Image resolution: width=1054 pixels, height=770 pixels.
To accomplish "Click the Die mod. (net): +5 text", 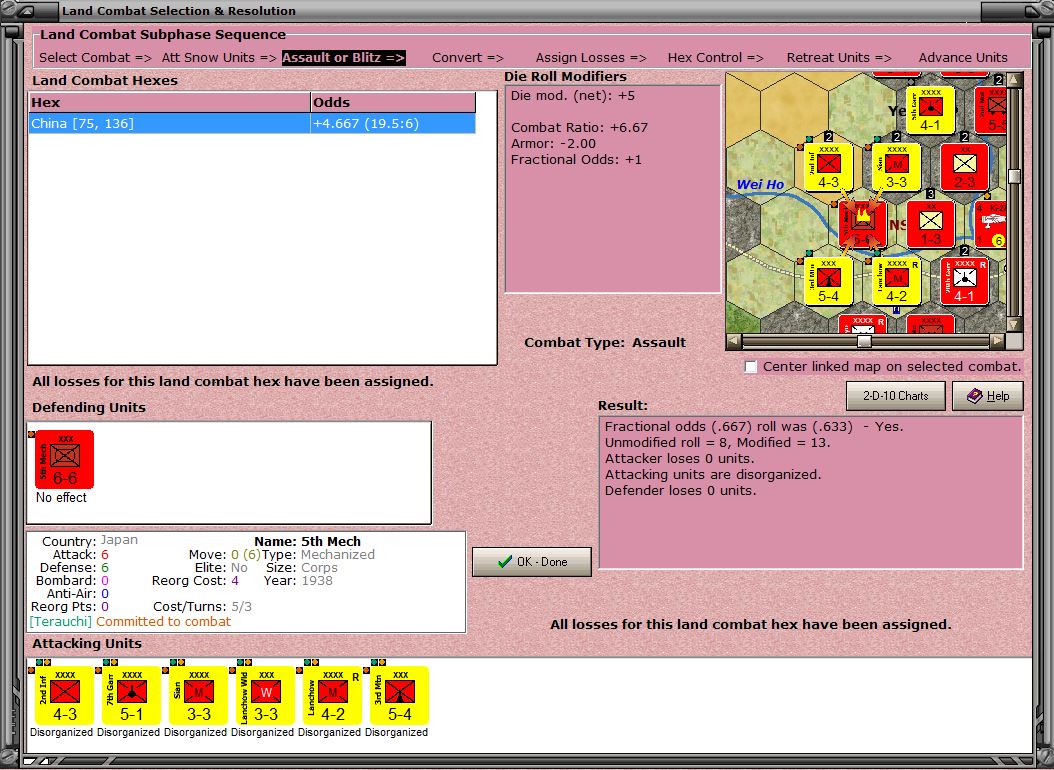I will pos(573,95).
